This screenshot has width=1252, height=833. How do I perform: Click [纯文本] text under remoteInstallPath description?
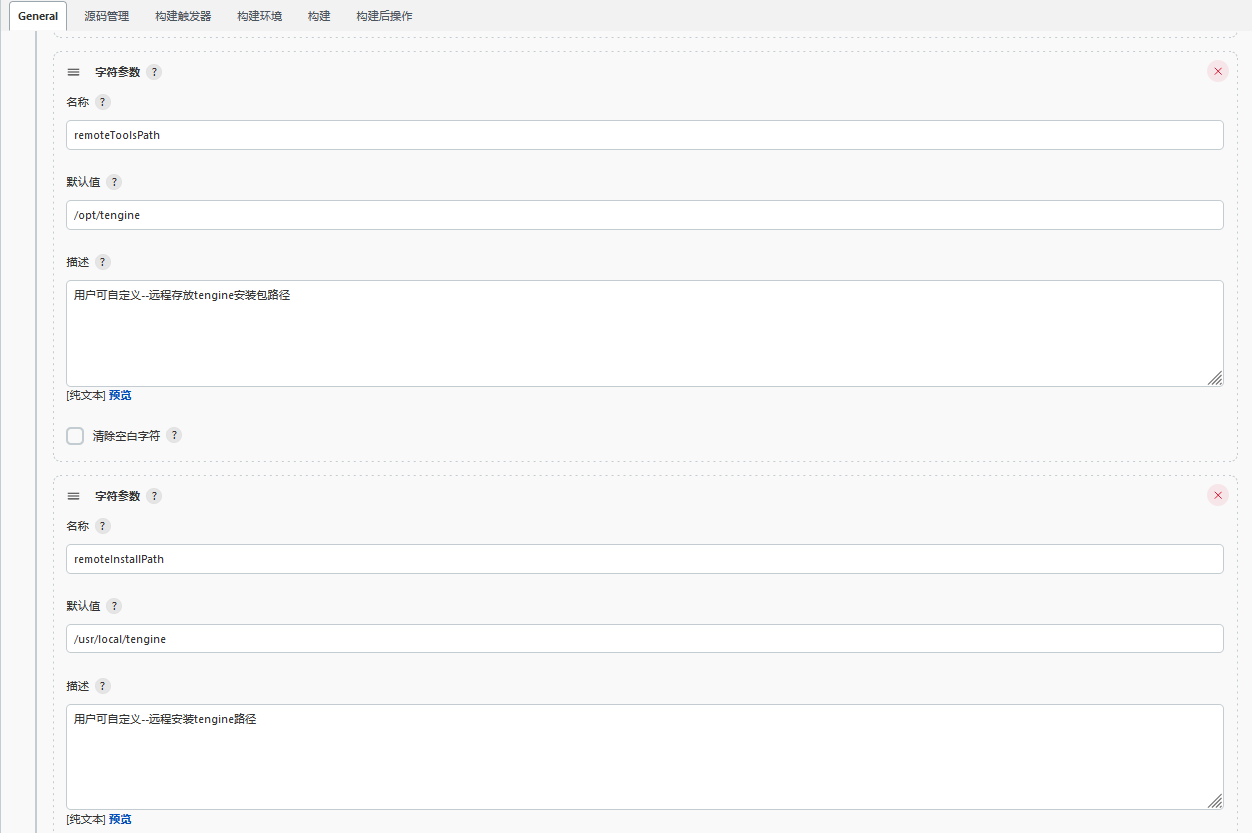(86, 819)
